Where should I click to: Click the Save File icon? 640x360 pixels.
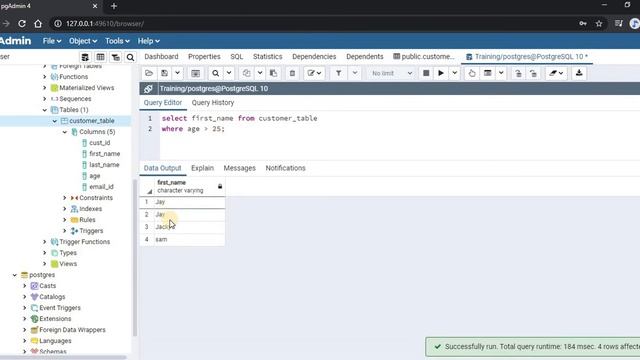click(x=164, y=73)
